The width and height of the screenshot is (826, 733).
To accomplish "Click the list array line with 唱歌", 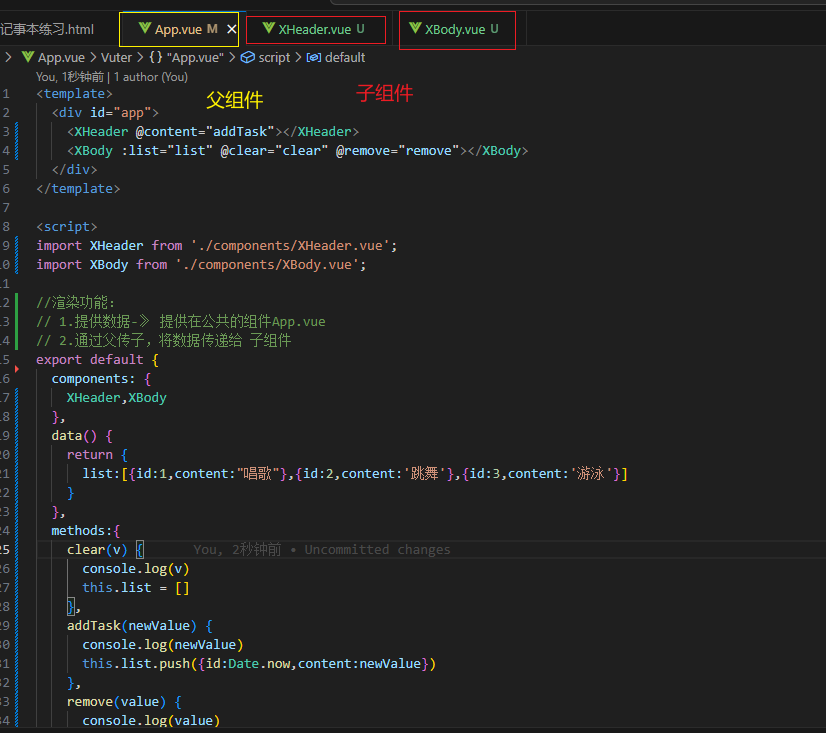I will 355,474.
